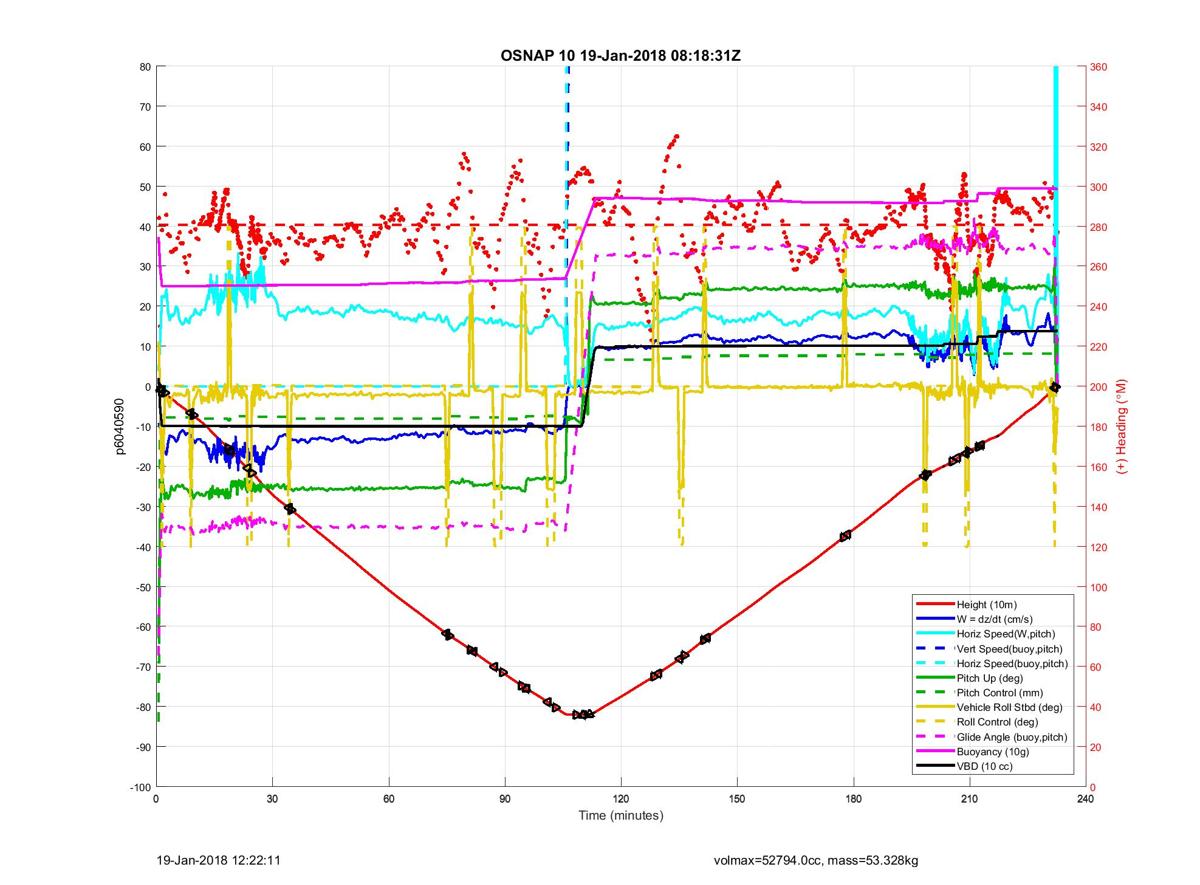Image resolution: width=1200 pixels, height=885 pixels.
Task: Click the x-axis tick label 120
Action: [620, 800]
